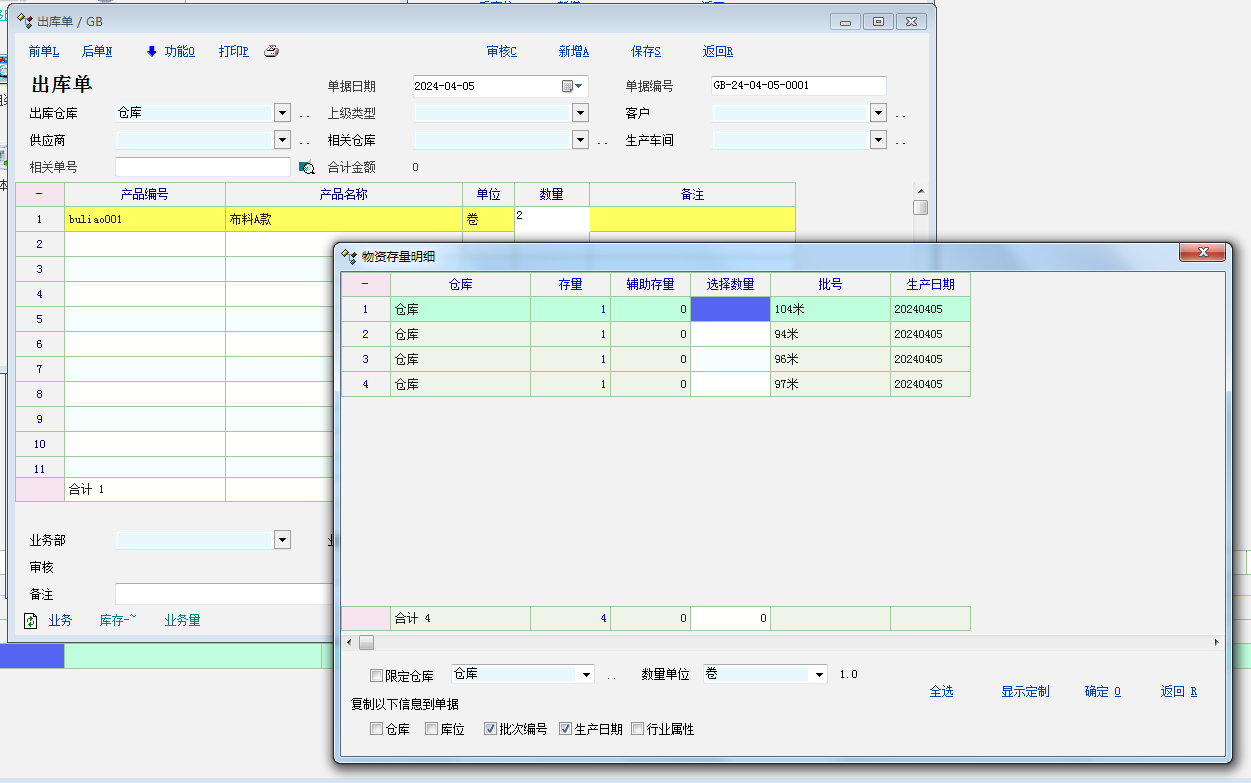Image resolution: width=1251 pixels, height=783 pixels.
Task: Click 选择数量 cell for batch 94米
Action: (730, 334)
